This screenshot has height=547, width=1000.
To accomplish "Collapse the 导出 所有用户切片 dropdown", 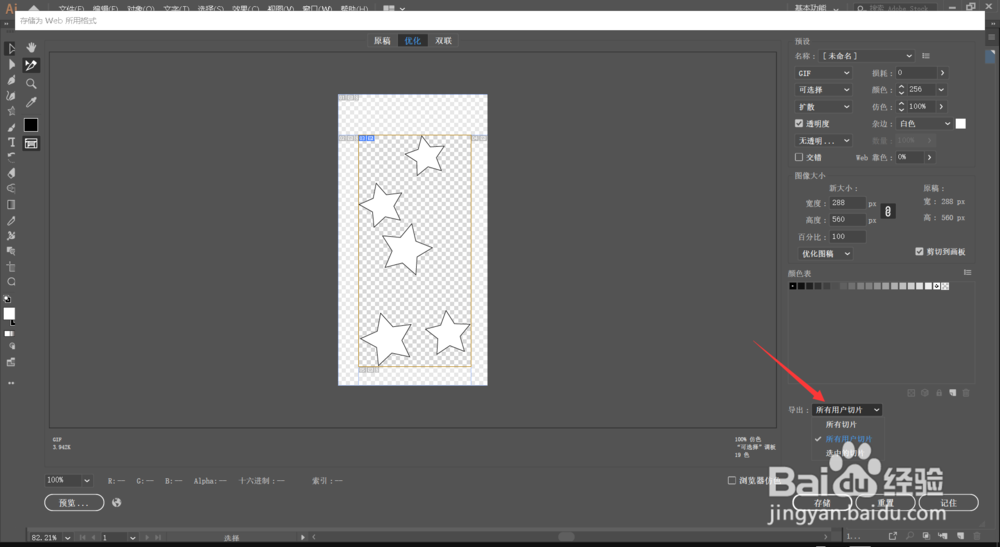I will point(847,410).
